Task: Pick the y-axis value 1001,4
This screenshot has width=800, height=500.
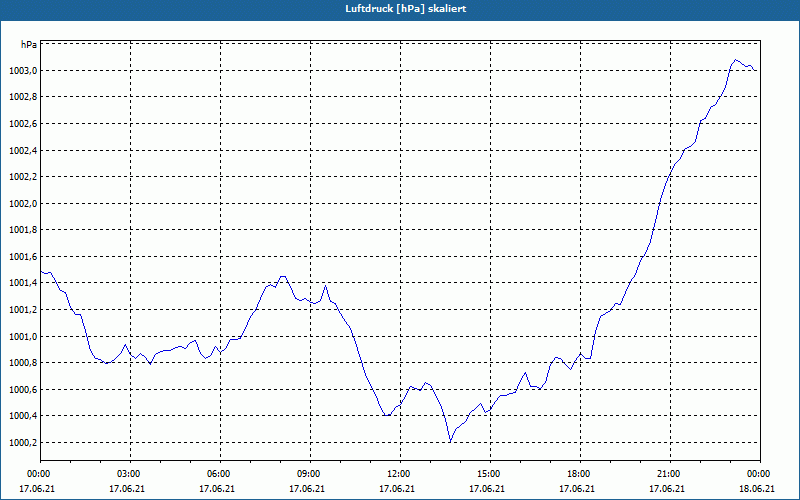Action: [23, 283]
